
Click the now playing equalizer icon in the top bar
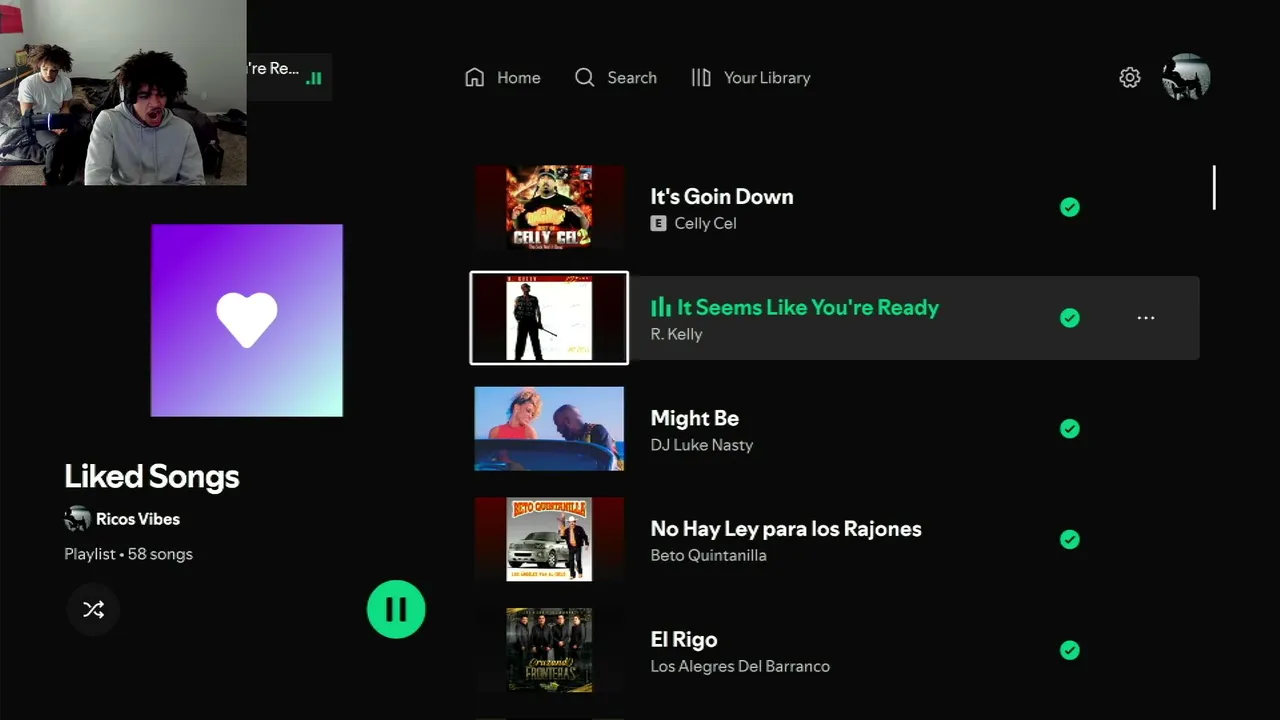point(314,78)
